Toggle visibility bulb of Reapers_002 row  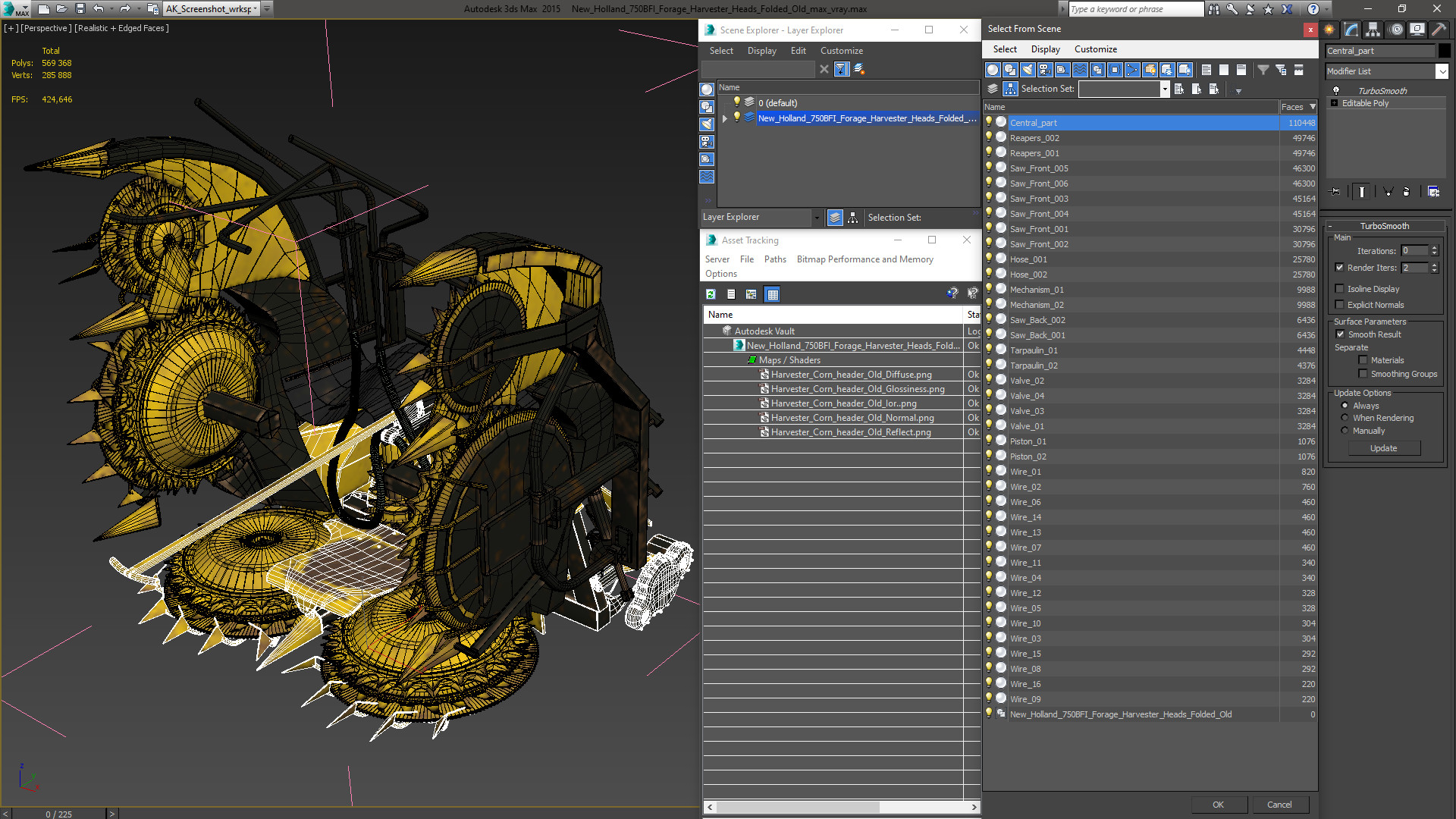(989, 137)
